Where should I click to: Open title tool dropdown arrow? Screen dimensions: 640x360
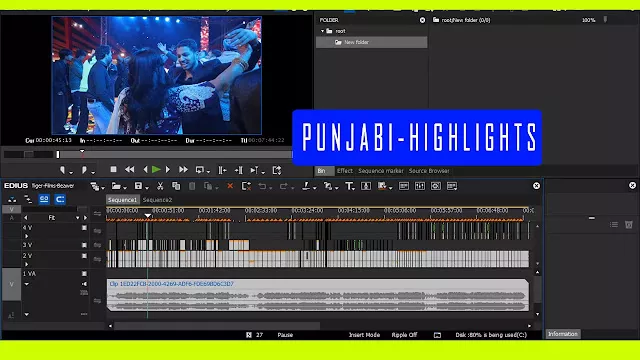[354, 188]
